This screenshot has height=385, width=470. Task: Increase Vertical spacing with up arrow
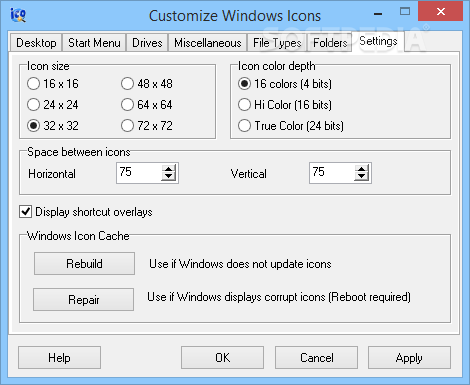[362, 169]
